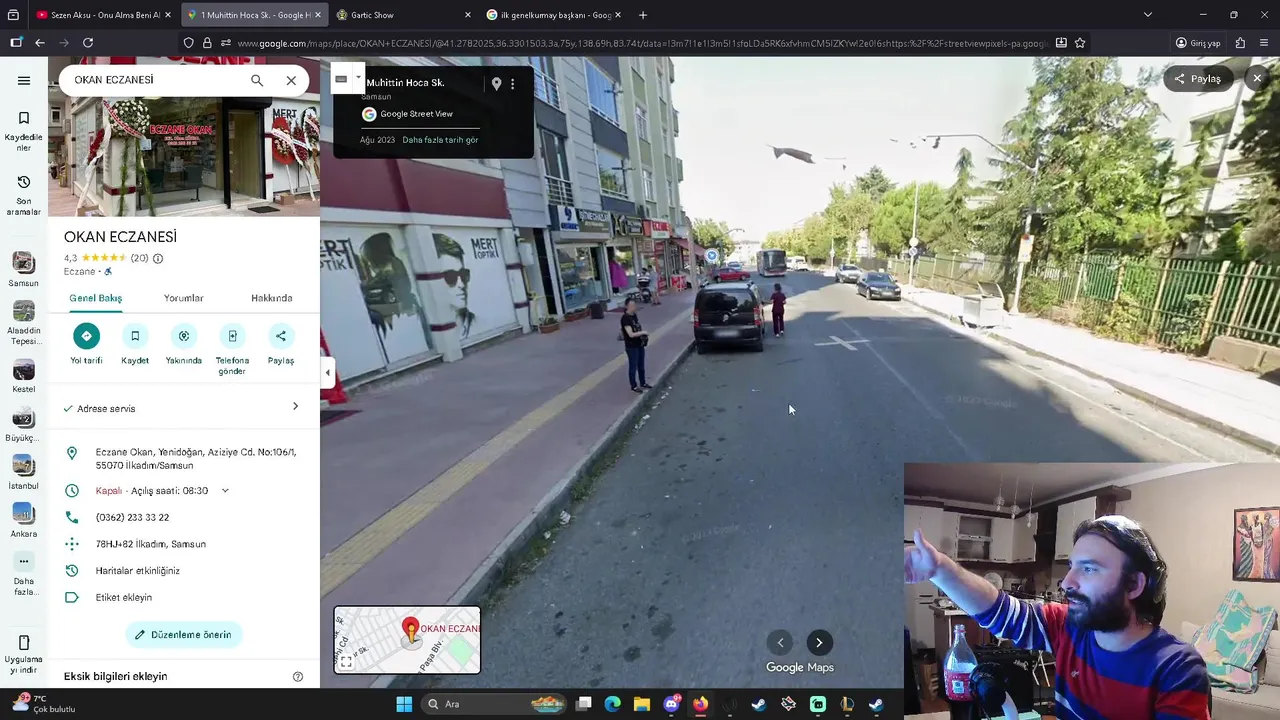Open Haritalar etkinliğiniz link

(x=138, y=571)
